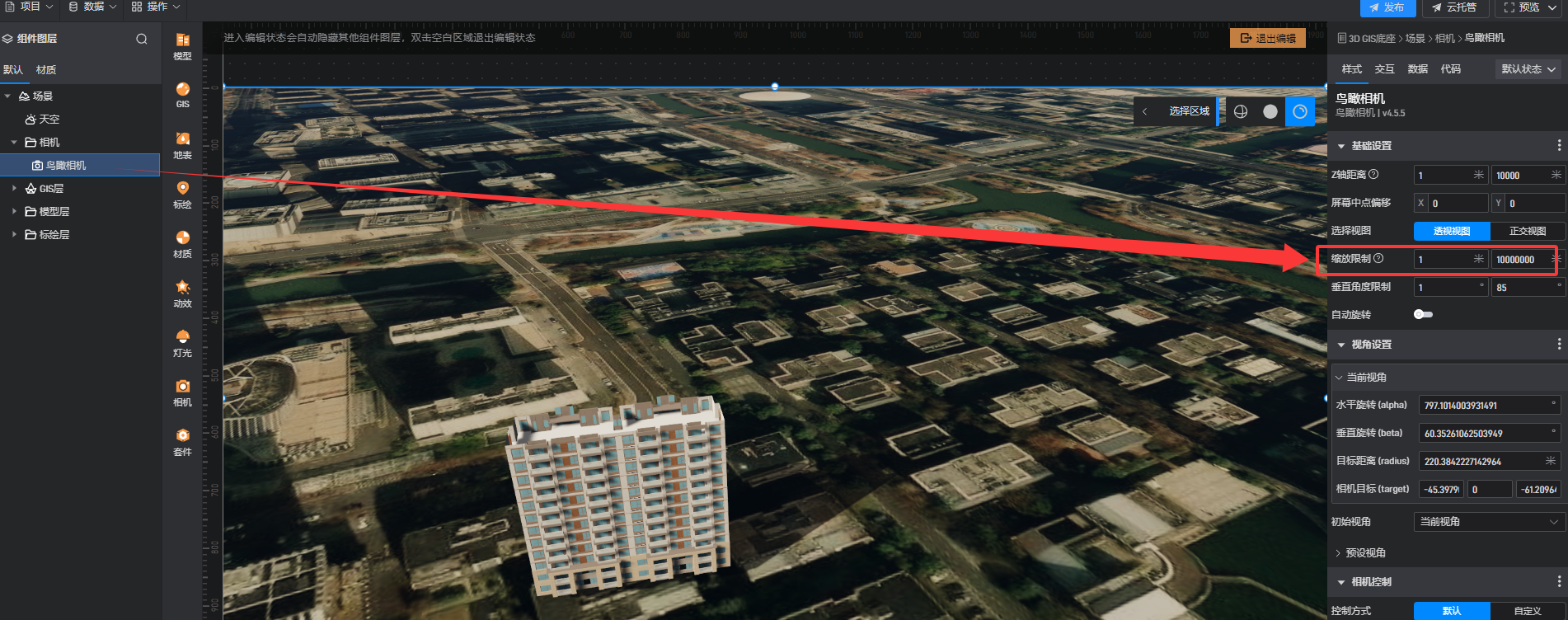Expand the 模型层 tree node
Screen dimensions: 1568x620
[x=14, y=212]
